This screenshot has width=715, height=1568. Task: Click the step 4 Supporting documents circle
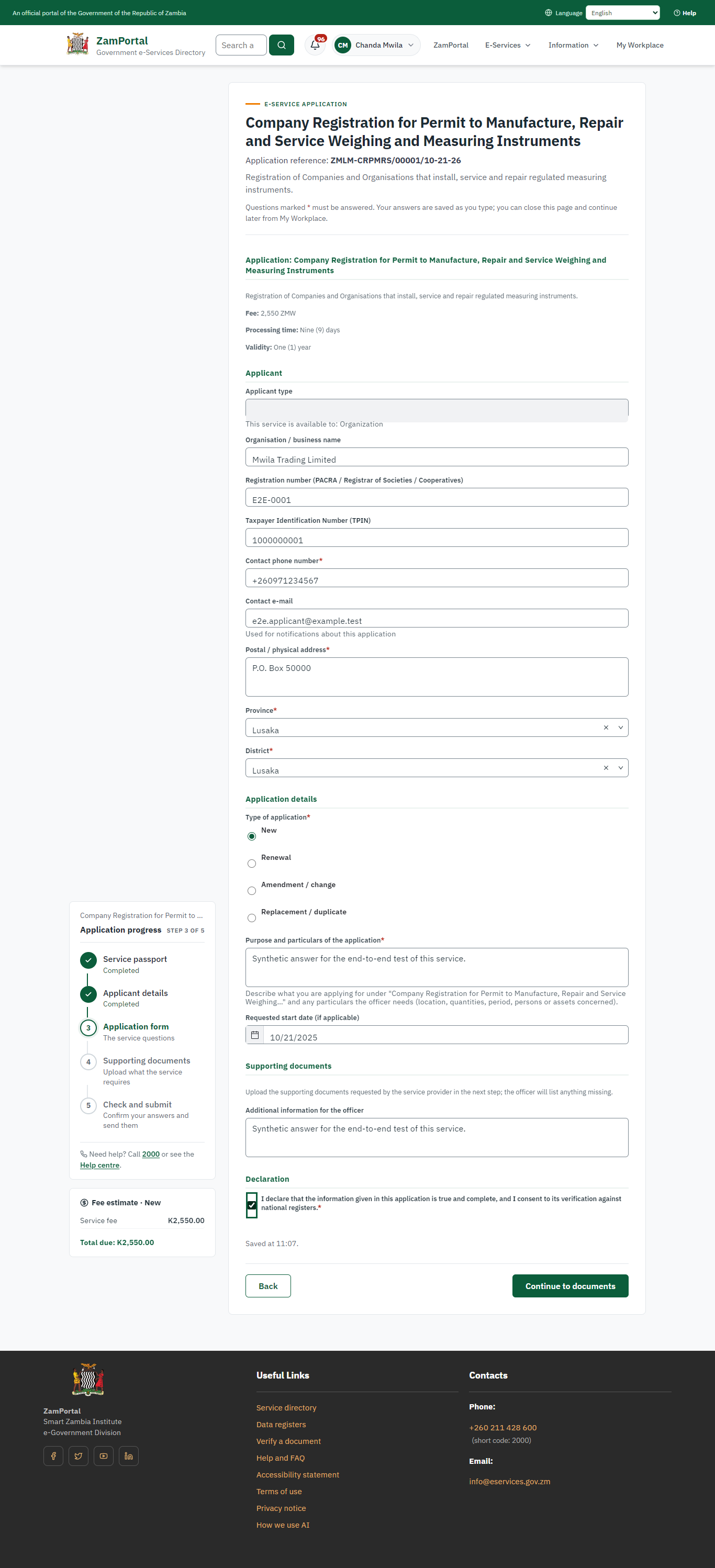pyautogui.click(x=88, y=1061)
